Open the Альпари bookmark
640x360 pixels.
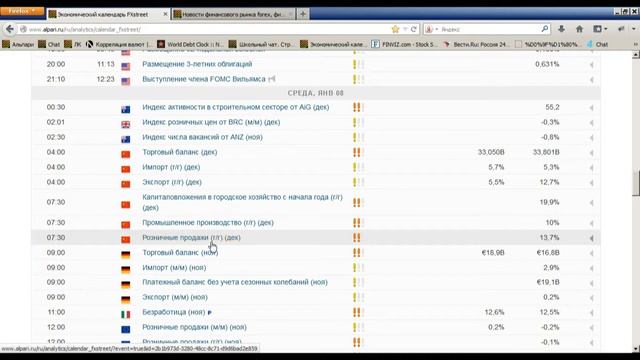tap(18, 44)
